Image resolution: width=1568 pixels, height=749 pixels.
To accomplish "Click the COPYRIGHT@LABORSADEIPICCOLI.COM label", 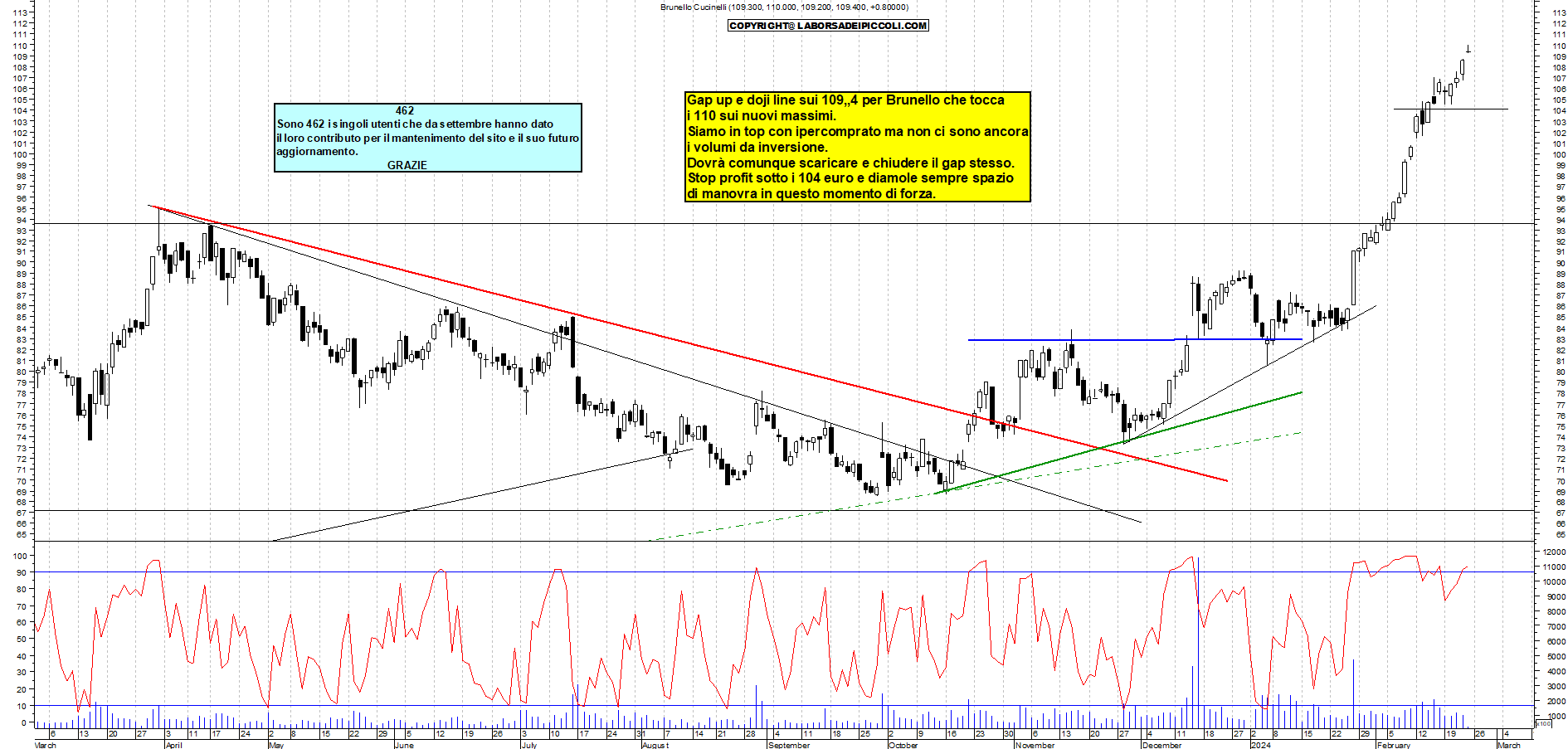I will (828, 26).
